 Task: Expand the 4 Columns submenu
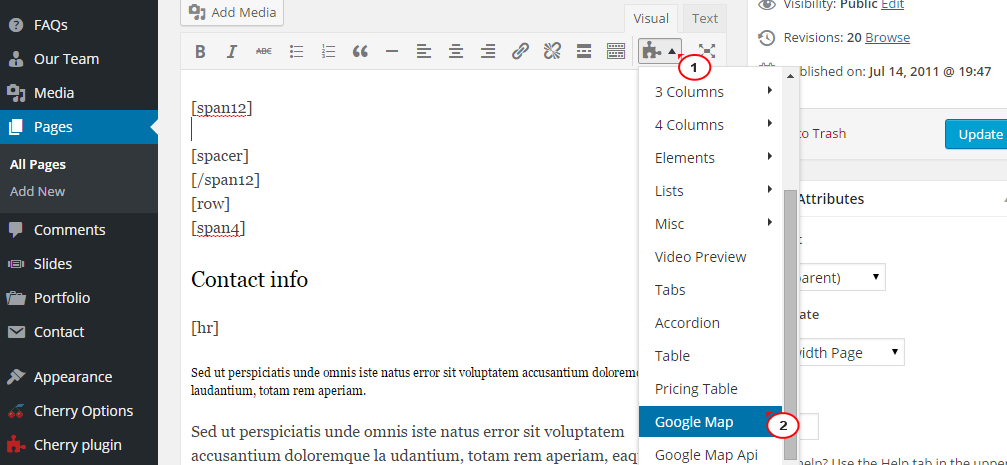pos(711,125)
